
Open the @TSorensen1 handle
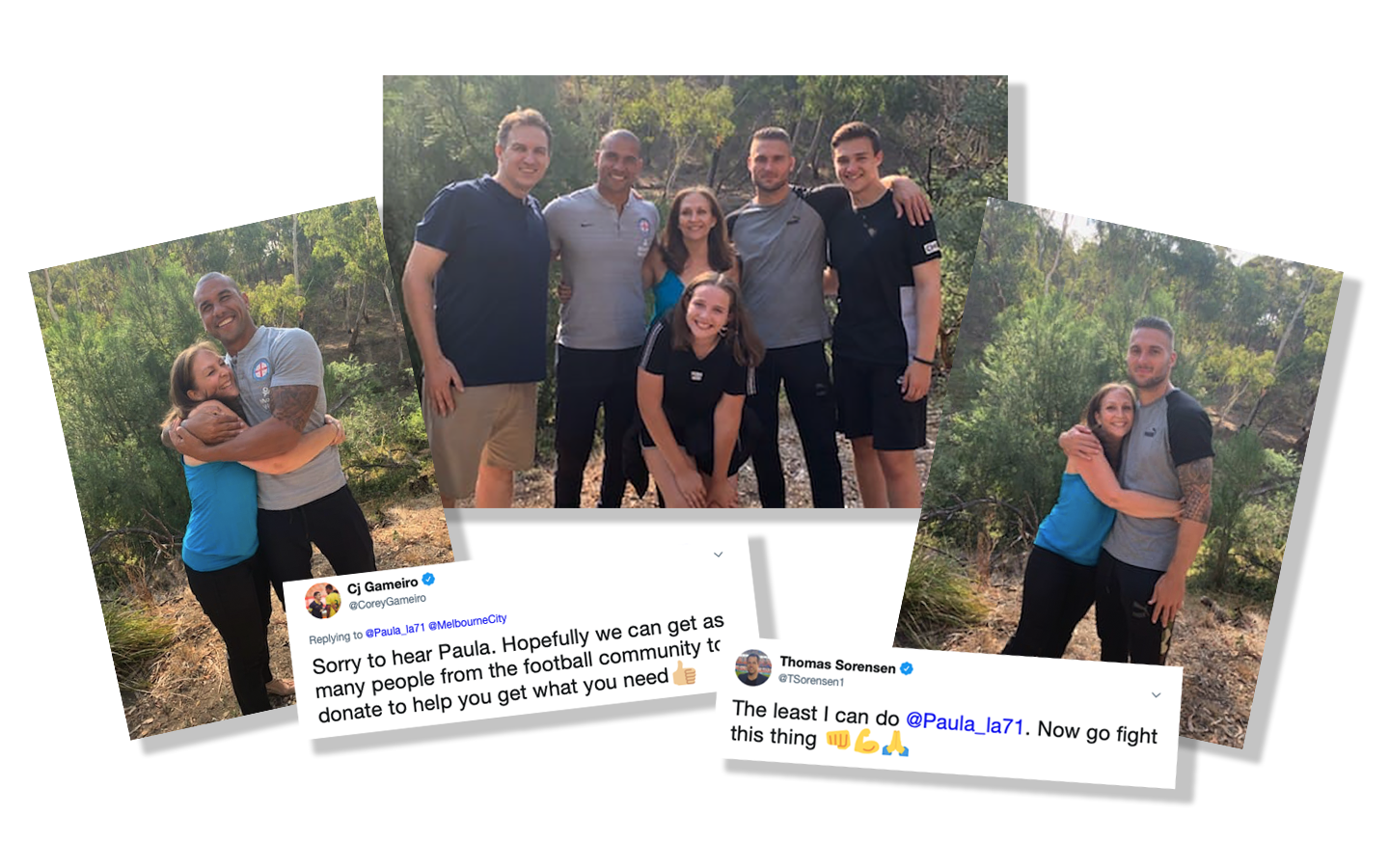coord(812,680)
